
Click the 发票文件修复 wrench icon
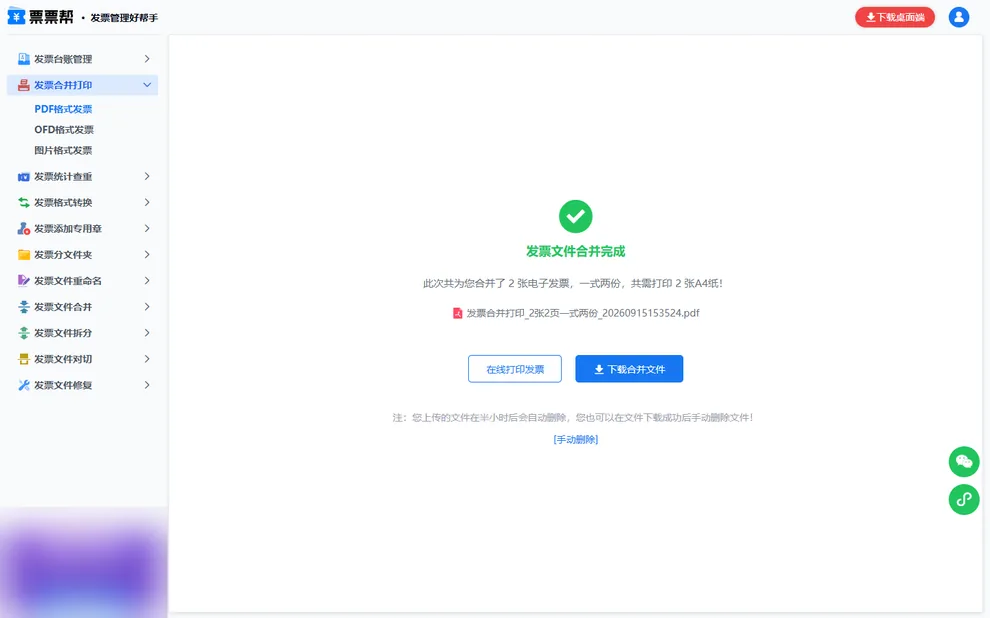pos(24,385)
